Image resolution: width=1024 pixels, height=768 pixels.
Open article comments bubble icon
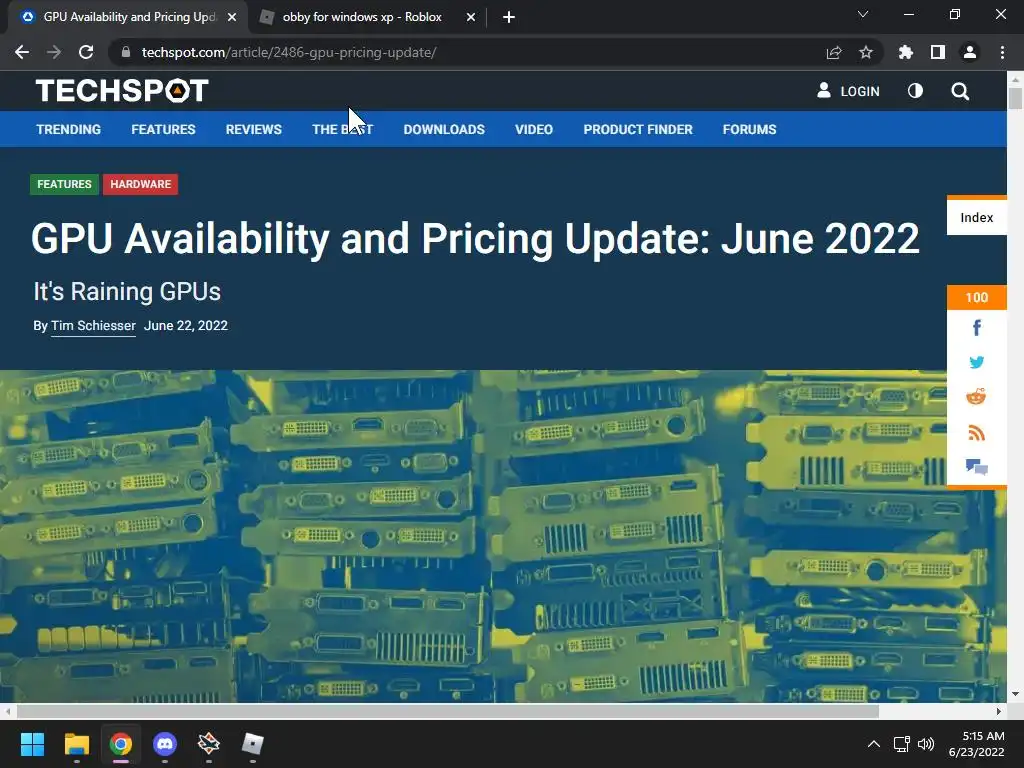point(977,467)
